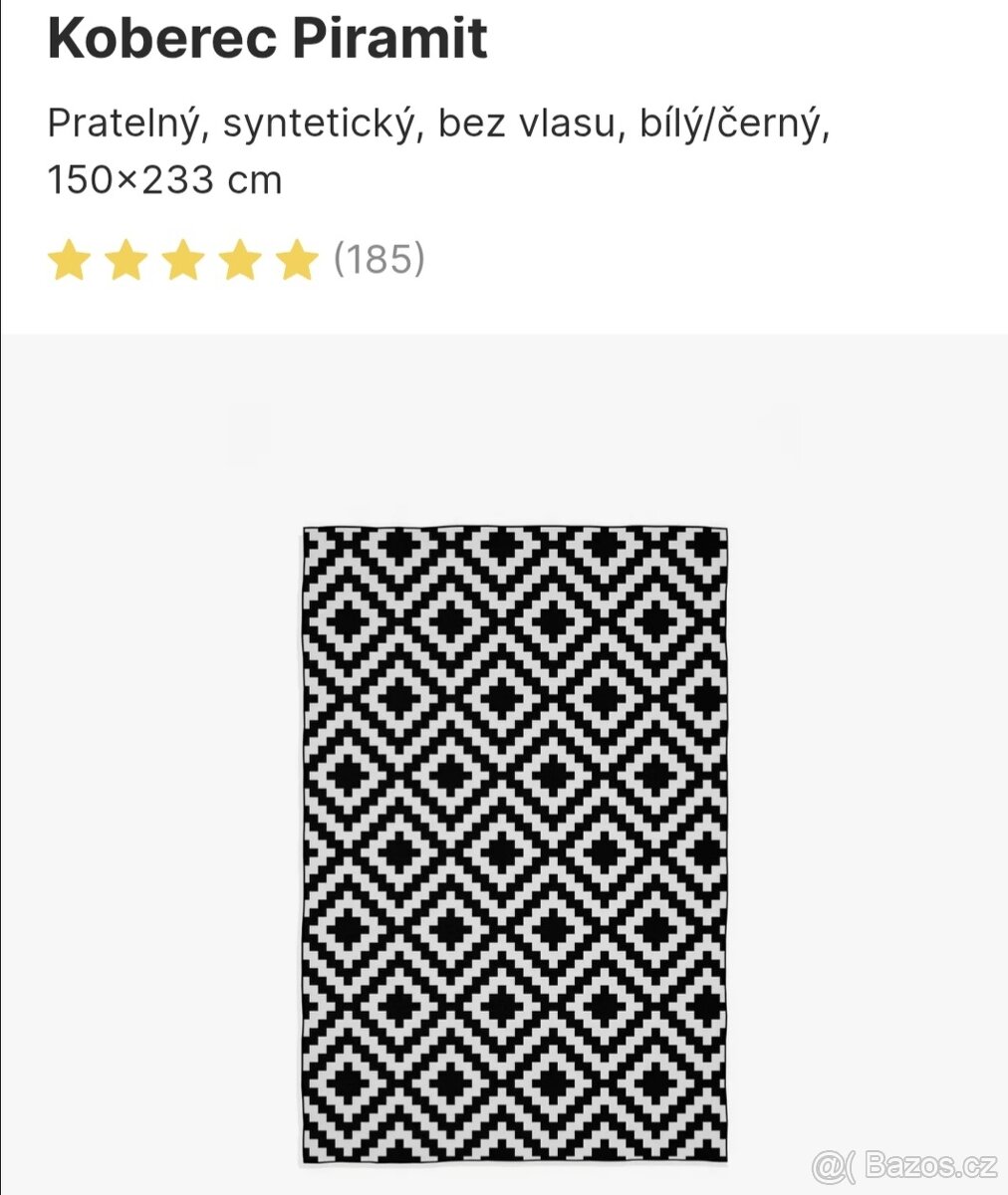This screenshot has width=1008, height=1195.
Task: Click the 150×233 cm dimension text
Action: (x=164, y=180)
